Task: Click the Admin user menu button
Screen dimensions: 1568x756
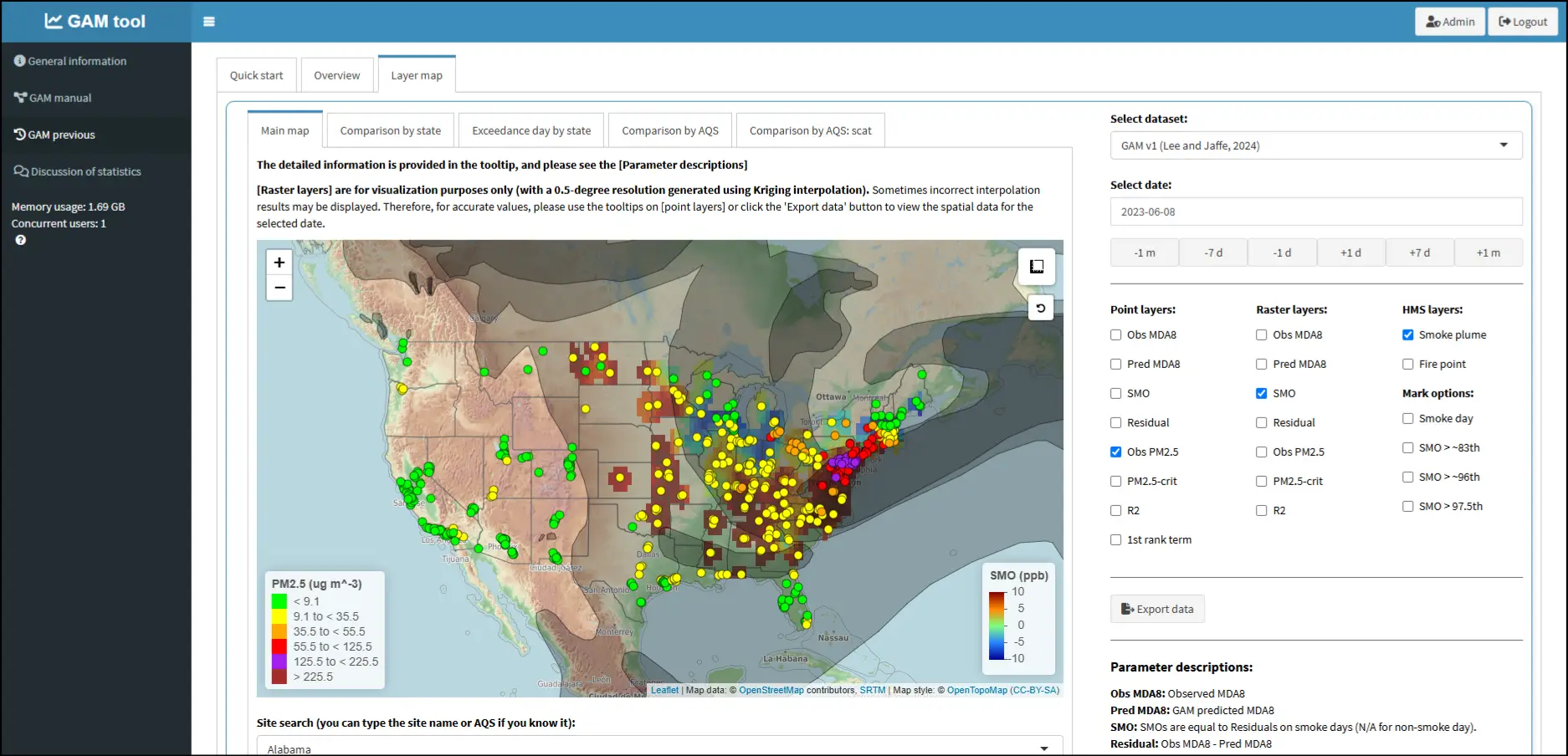Action: (1449, 22)
